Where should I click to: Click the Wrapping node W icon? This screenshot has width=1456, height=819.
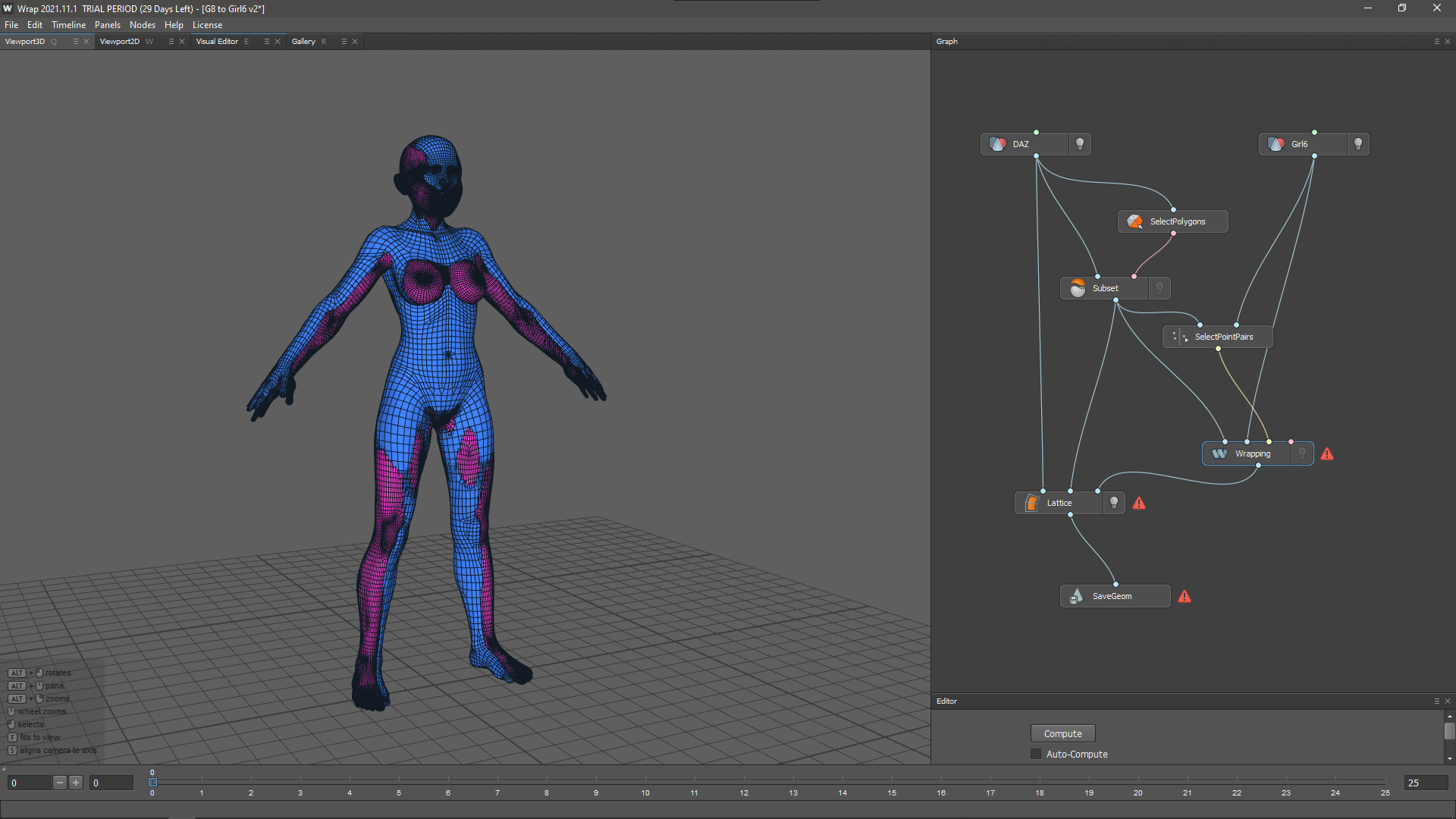click(x=1219, y=453)
